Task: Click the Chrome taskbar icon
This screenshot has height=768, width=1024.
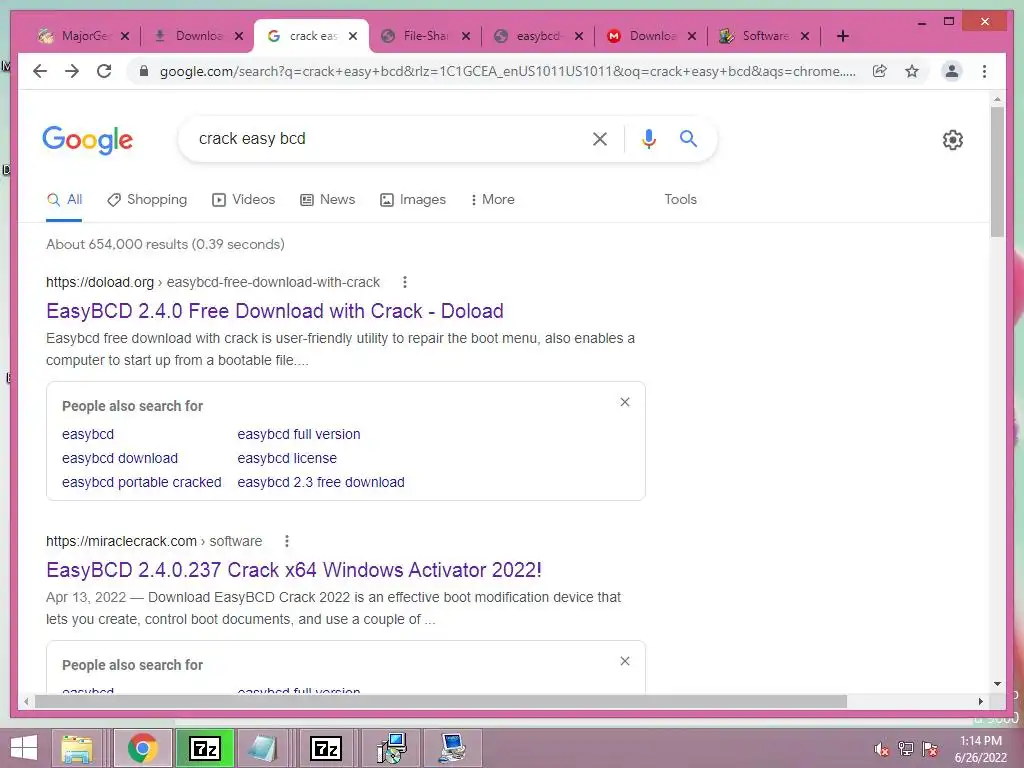Action: [143, 748]
